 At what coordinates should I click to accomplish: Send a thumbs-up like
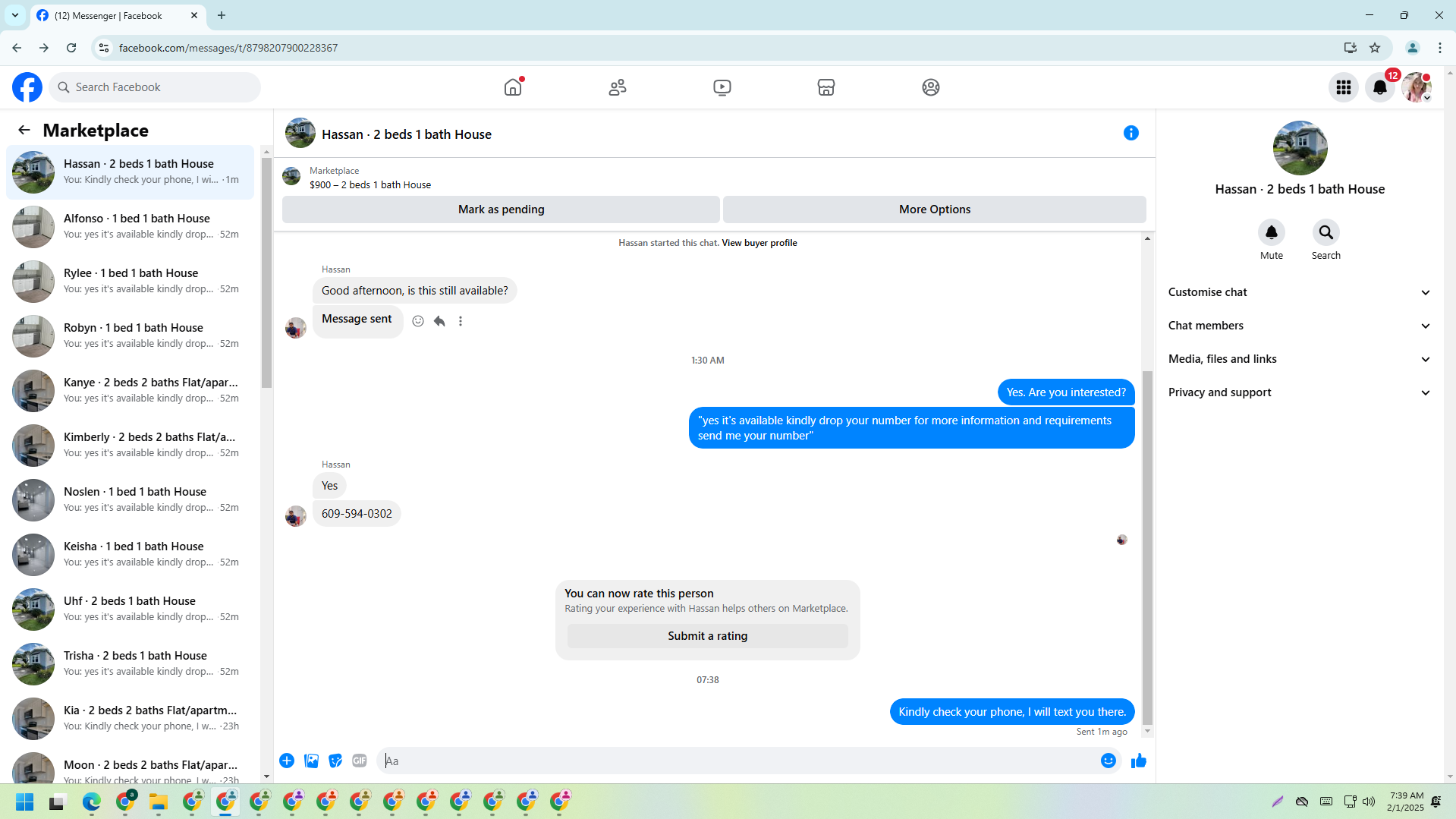pos(1139,761)
